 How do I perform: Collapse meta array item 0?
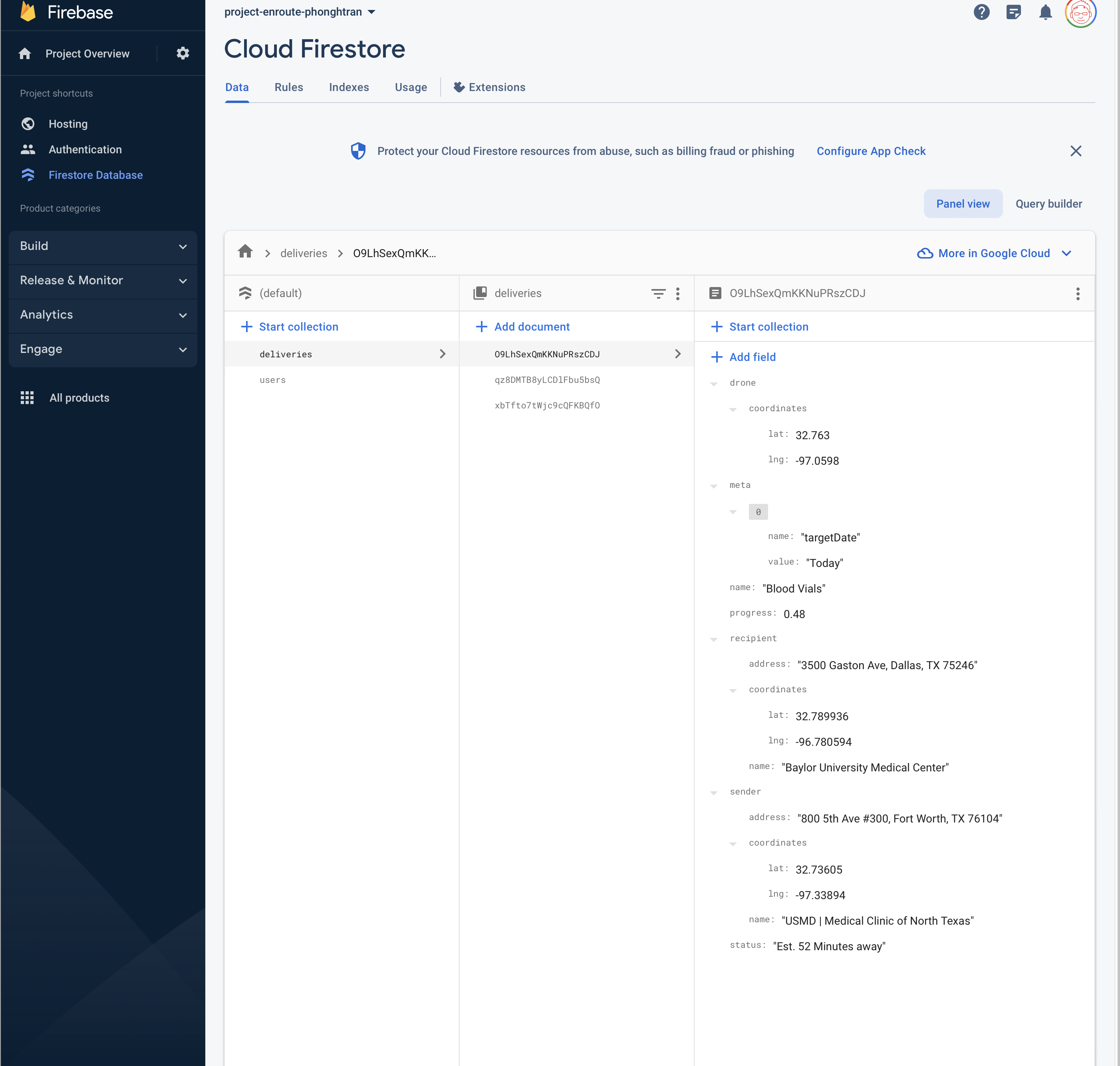click(x=733, y=512)
